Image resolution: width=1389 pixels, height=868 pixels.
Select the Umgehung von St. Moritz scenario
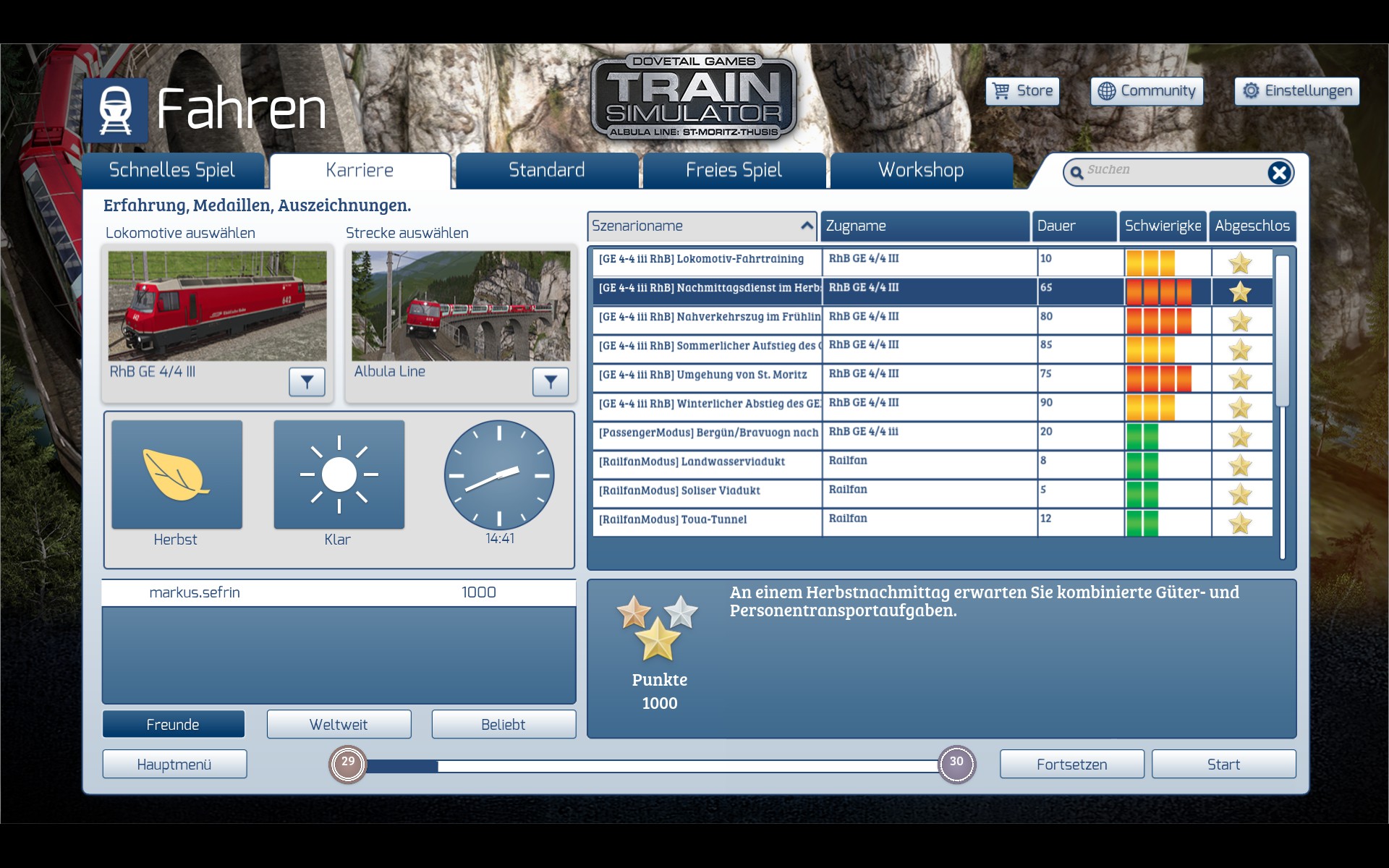707,375
